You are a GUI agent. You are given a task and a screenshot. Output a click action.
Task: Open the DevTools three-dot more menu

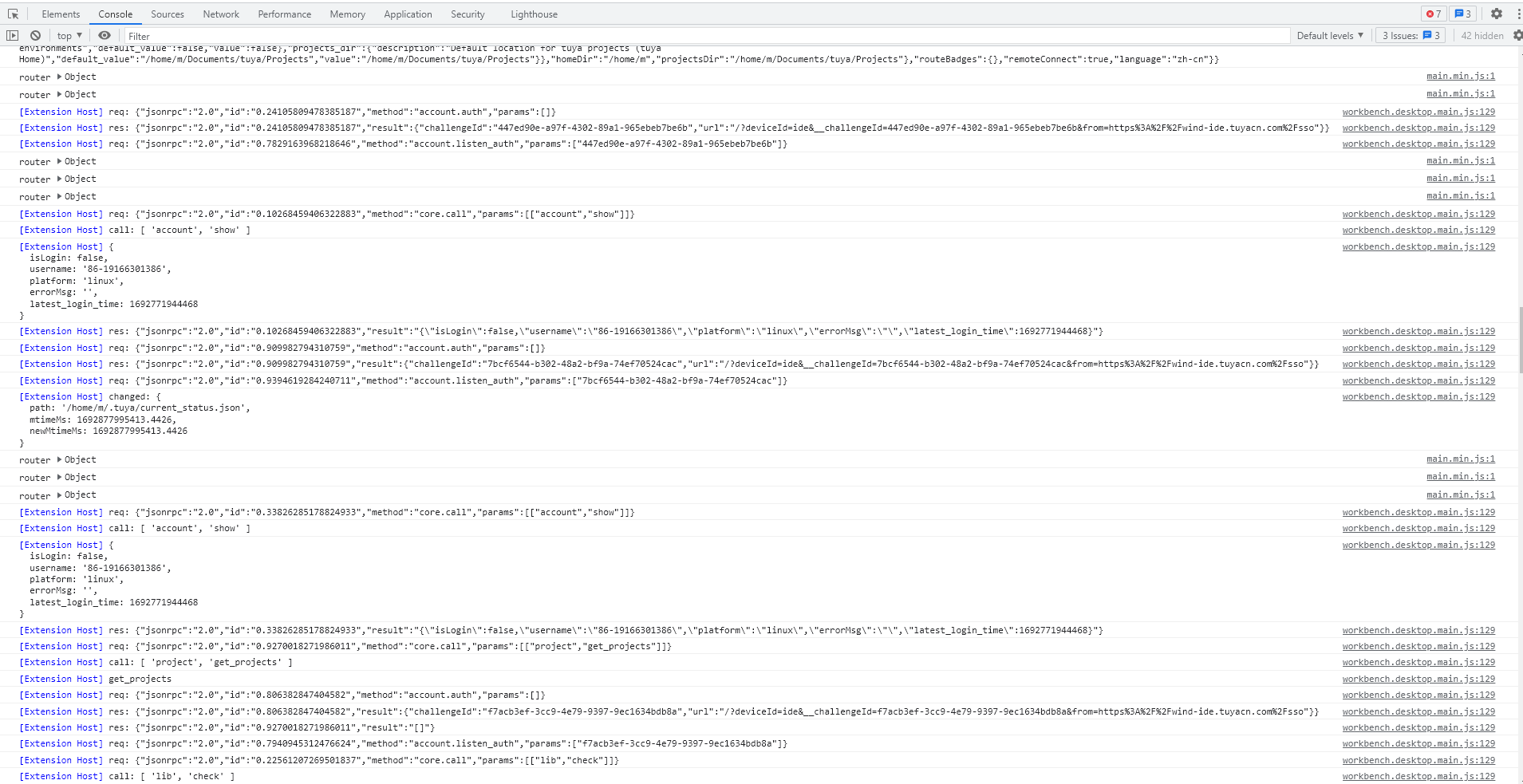coord(1517,14)
